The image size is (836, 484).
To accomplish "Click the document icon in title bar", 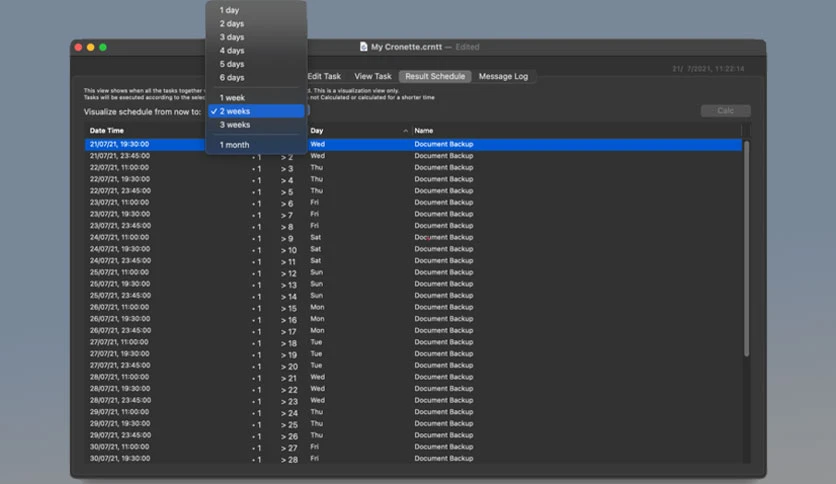I will click(363, 47).
